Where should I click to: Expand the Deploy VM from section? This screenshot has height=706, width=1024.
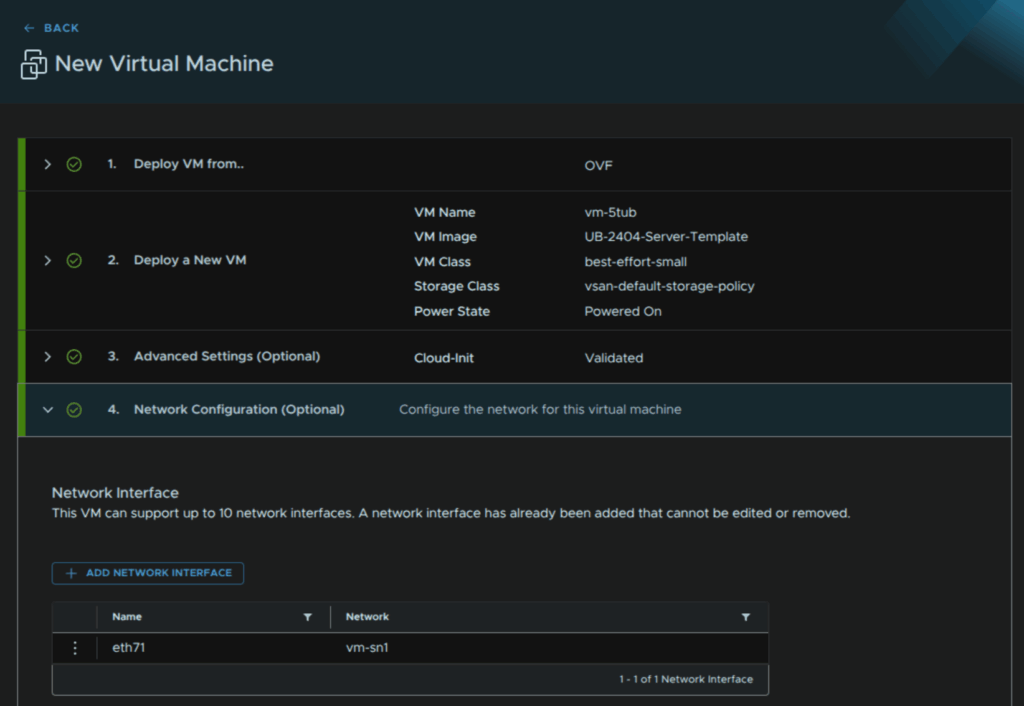(47, 164)
